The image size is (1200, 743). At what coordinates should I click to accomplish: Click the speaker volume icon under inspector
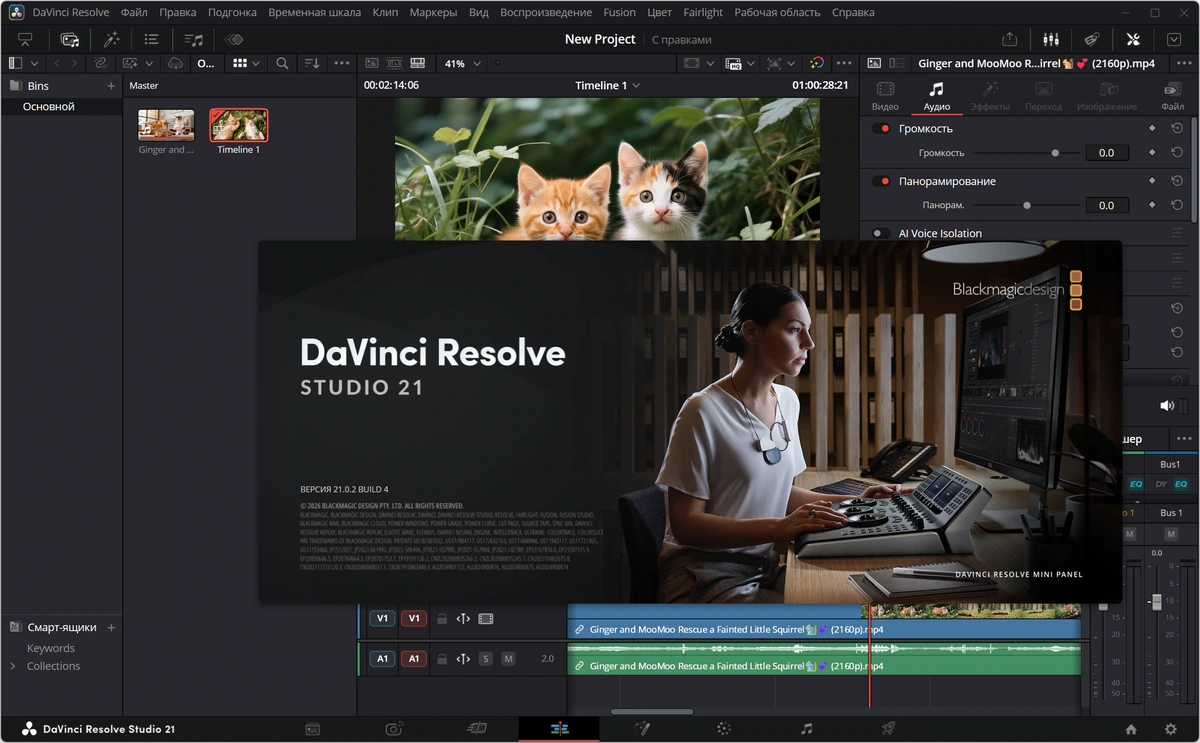point(1166,405)
